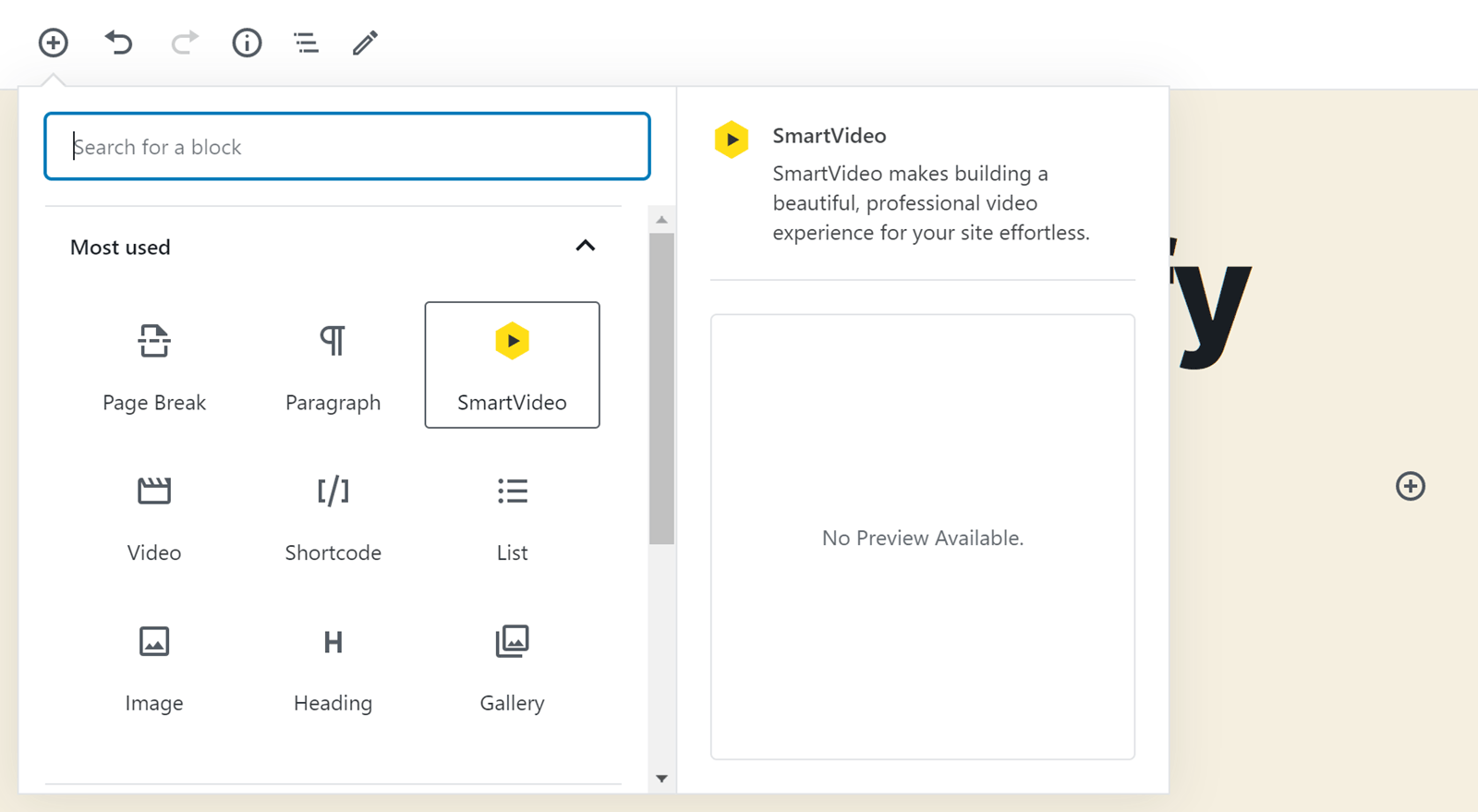Click the No Preview Available text
This screenshot has width=1478, height=812.
923,538
